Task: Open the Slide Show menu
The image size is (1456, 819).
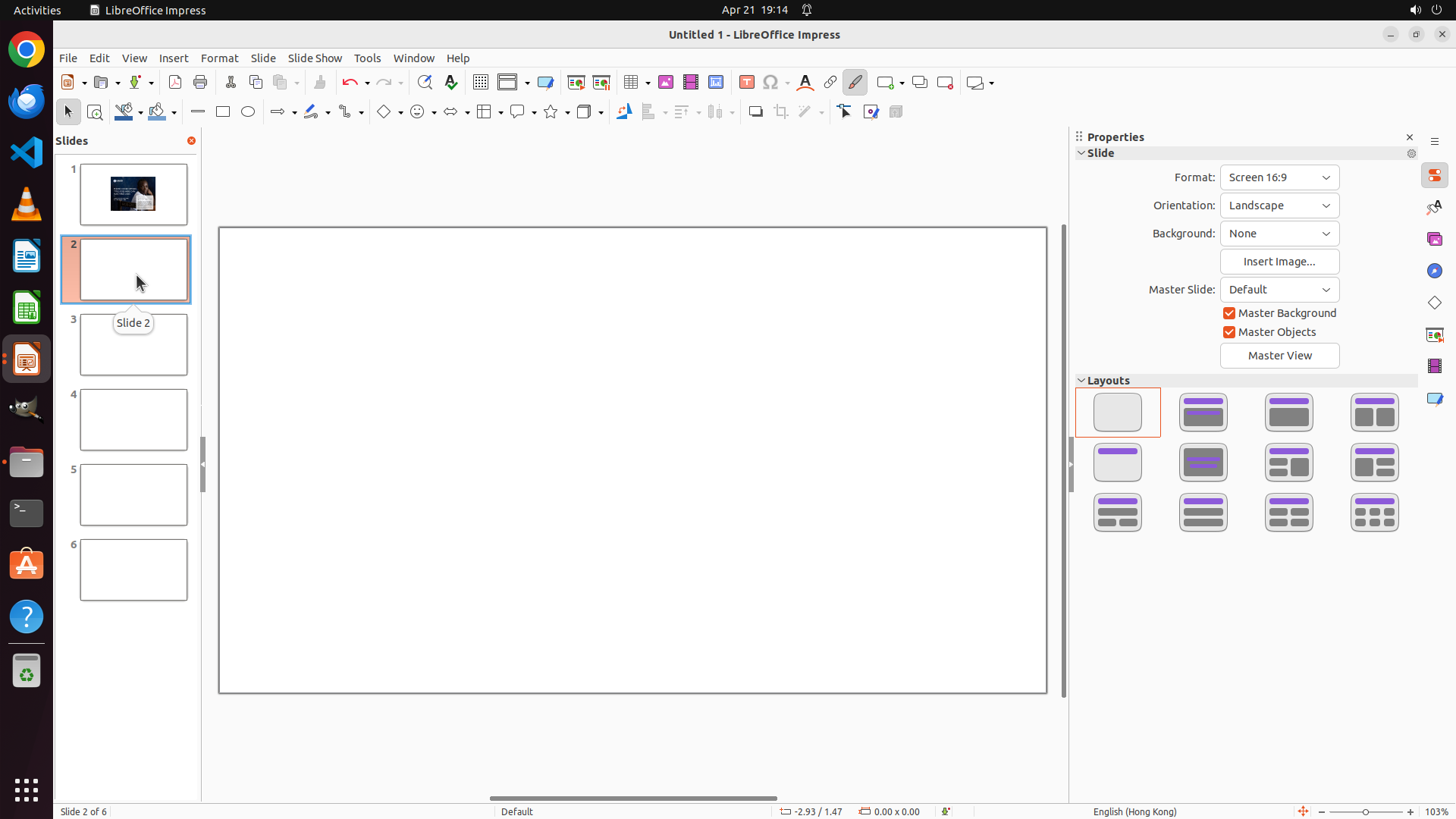Action: pyautogui.click(x=315, y=58)
